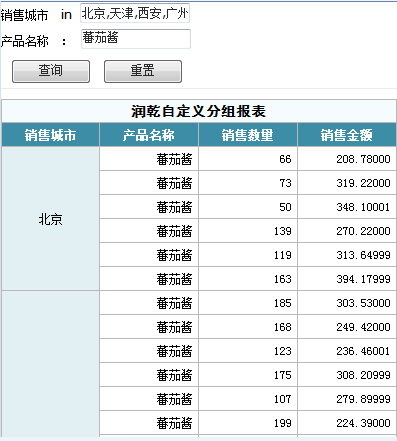Image resolution: width=397 pixels, height=441 pixels.
Task: Click the 北京 city group cell
Action: (50, 219)
